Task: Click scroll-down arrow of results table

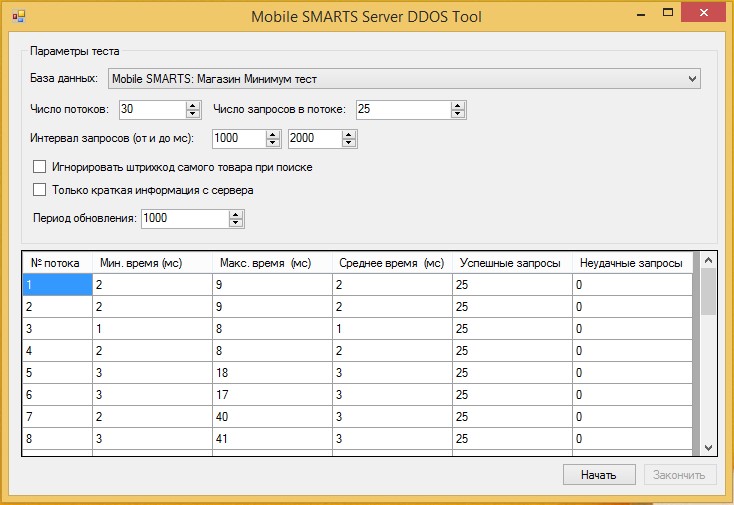Action: coord(708,448)
